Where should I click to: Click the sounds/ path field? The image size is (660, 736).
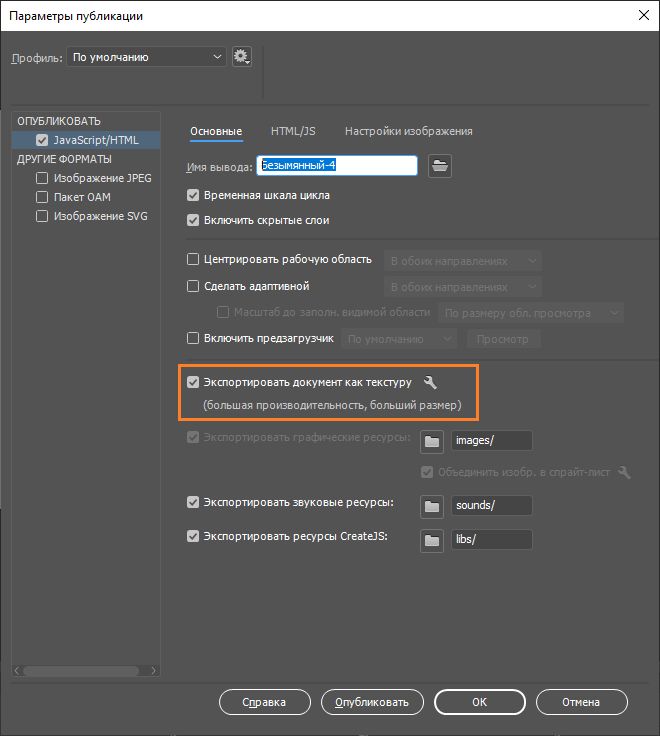[491, 506]
